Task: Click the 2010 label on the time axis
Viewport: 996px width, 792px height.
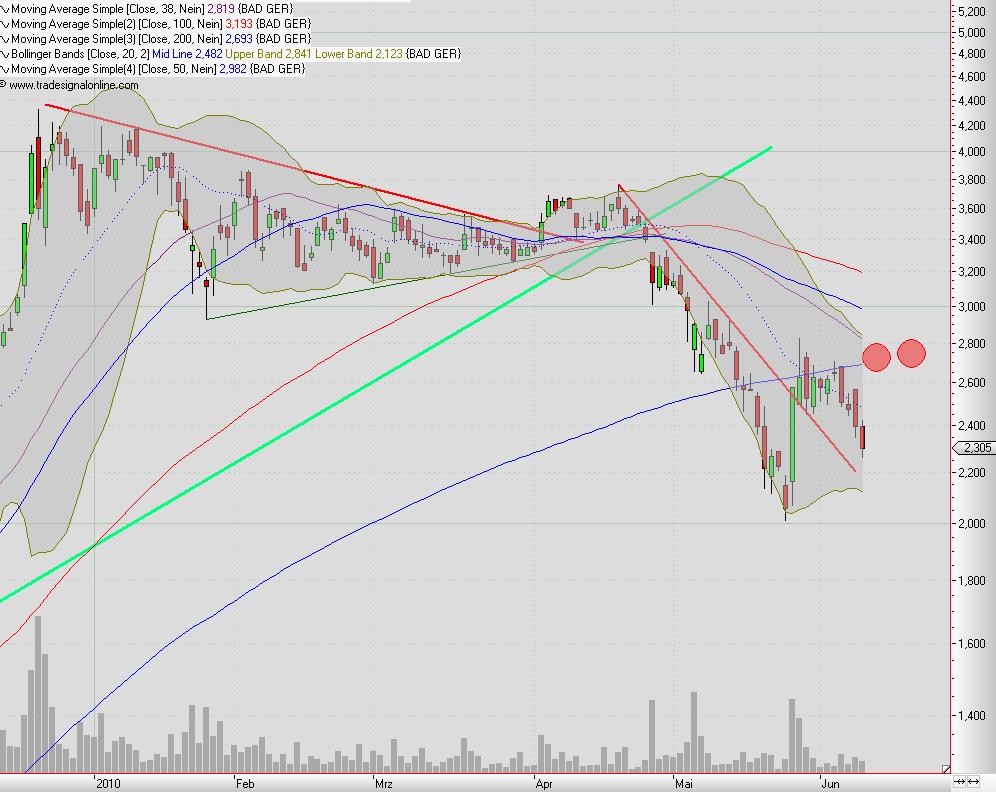Action: (107, 784)
